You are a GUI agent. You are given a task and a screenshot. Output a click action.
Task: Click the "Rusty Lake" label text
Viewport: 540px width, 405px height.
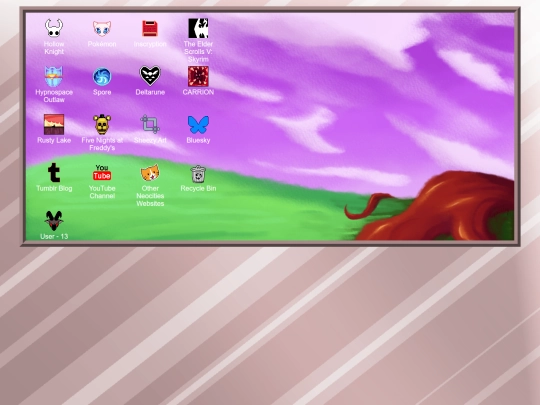tap(54, 140)
